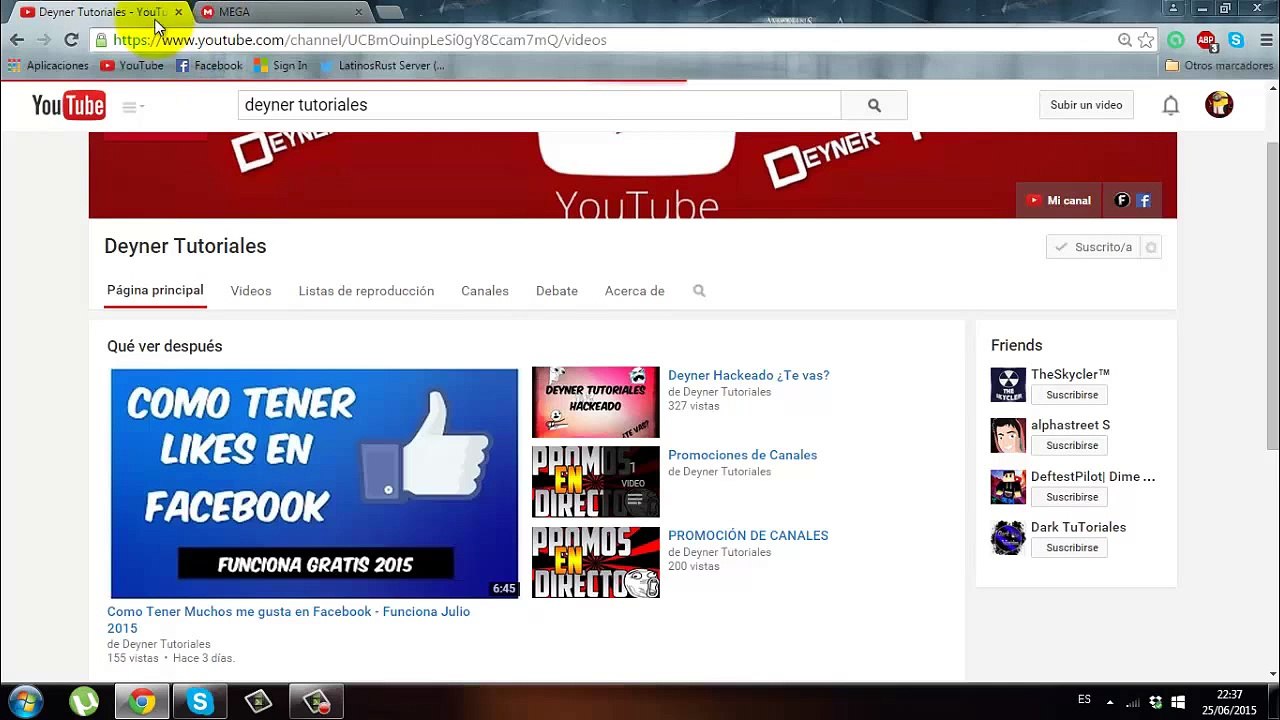Open the Listas de reproducción tab
This screenshot has width=1280, height=720.
click(x=366, y=291)
